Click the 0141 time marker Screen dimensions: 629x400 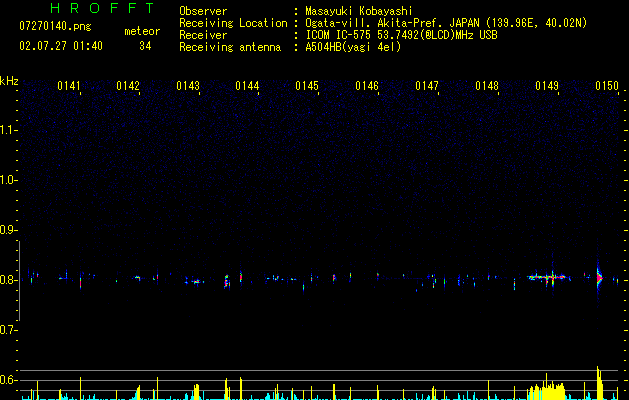(69, 86)
